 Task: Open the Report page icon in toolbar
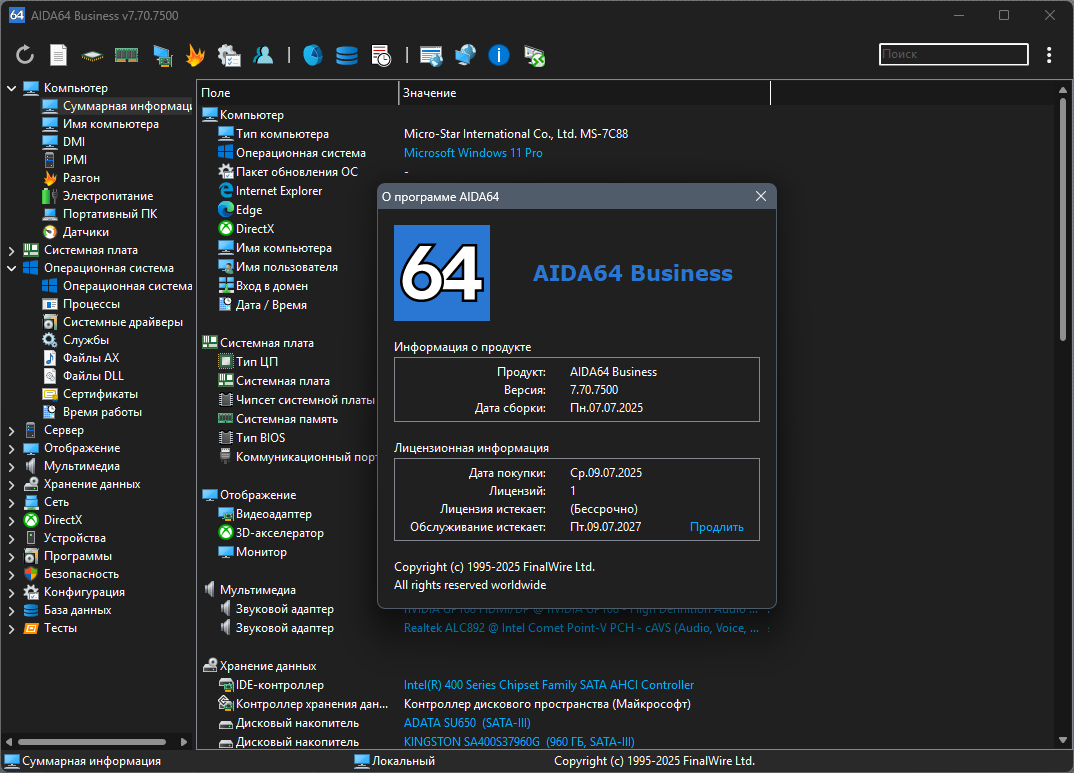click(58, 55)
